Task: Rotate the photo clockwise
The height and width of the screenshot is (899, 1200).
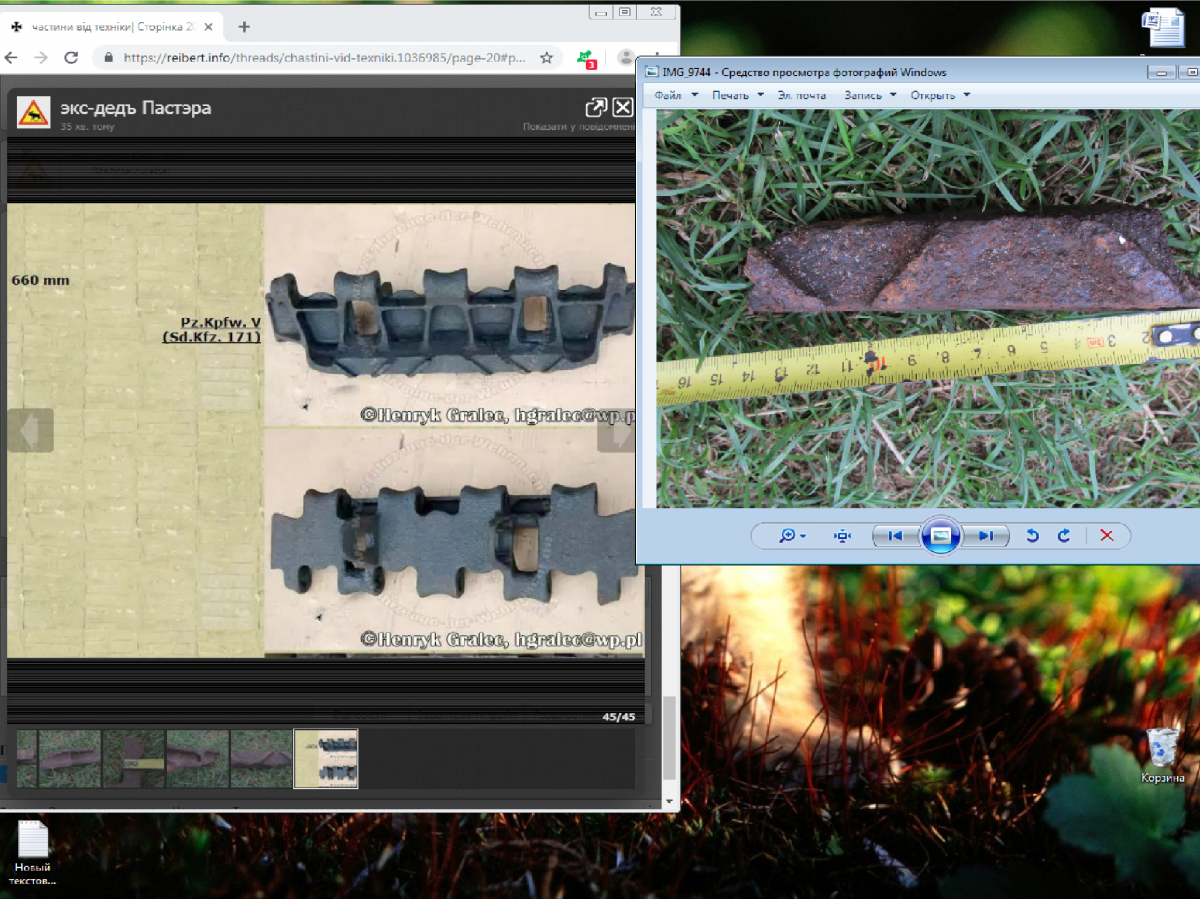Action: tap(1064, 536)
